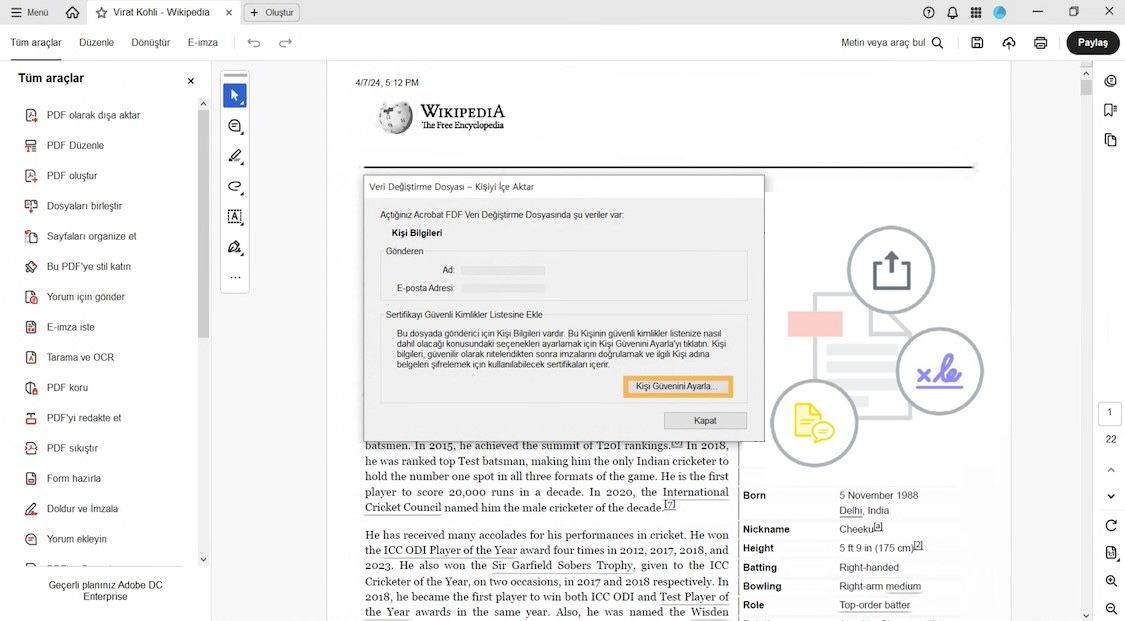Open PDF sıkıştır tool
Viewport: 1125px width, 621px height.
72,448
